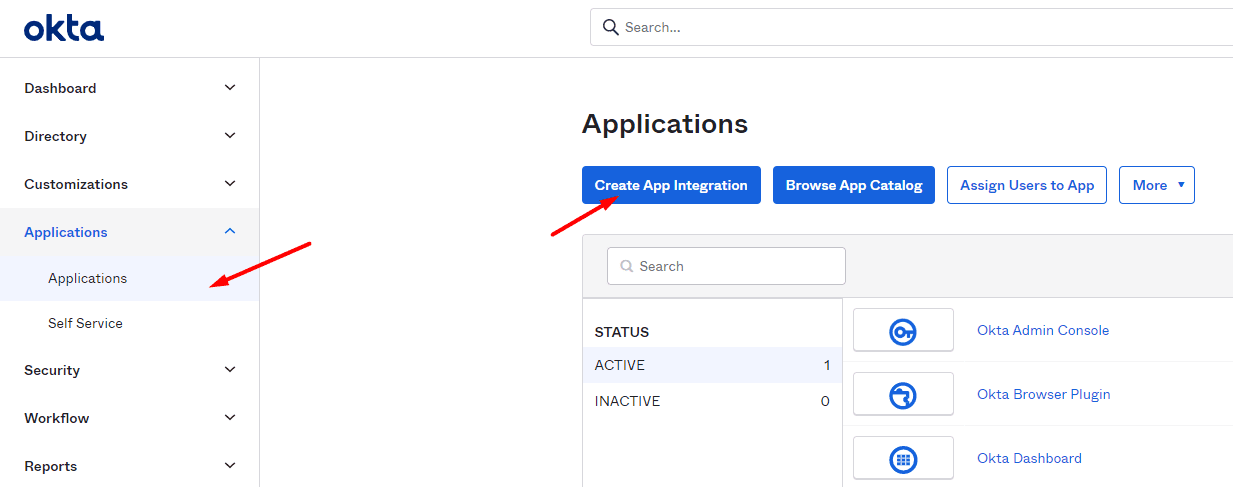Expand the Reports menu chevron
Viewport: 1233px width, 487px height.
click(x=230, y=466)
